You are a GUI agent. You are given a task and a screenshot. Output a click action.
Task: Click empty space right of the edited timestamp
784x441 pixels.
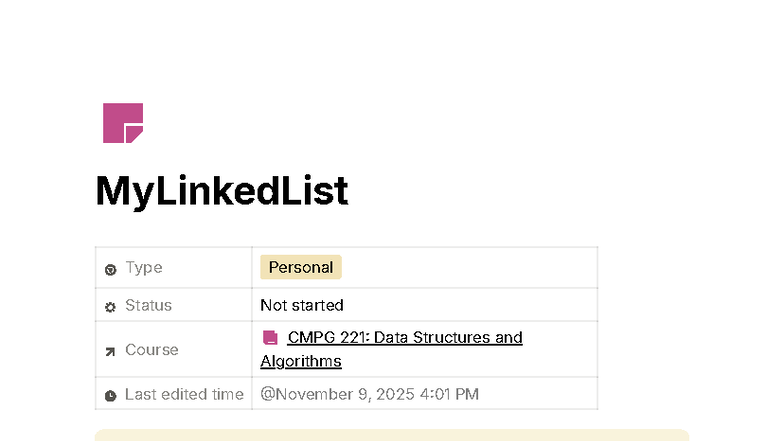click(x=540, y=394)
